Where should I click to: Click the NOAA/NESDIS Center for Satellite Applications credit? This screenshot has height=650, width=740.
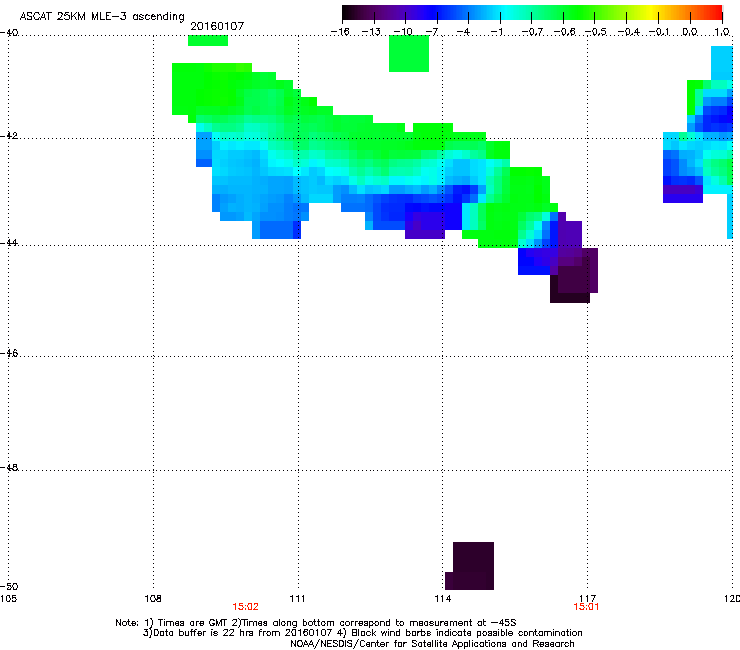[x=432, y=643]
